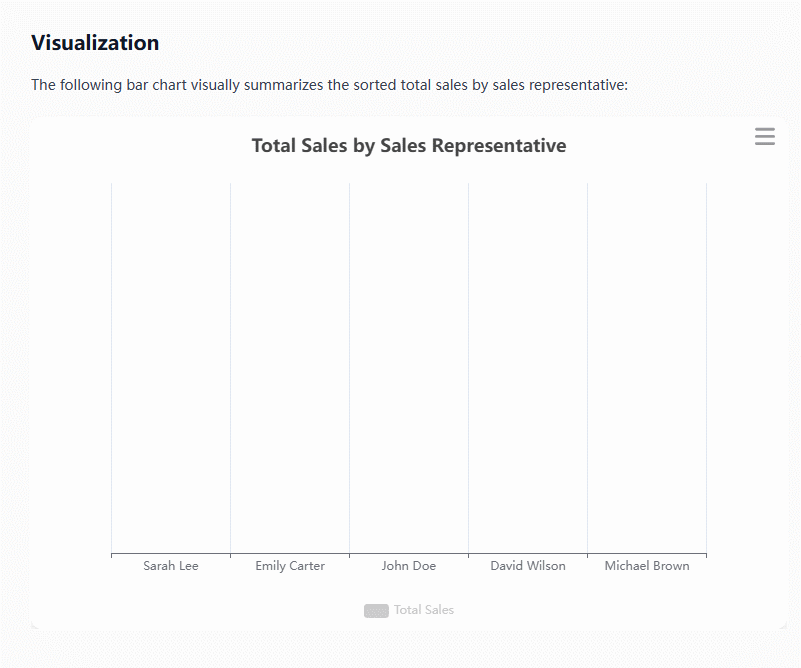801x668 pixels.
Task: Click the plot area above David Wilson
Action: pos(528,368)
